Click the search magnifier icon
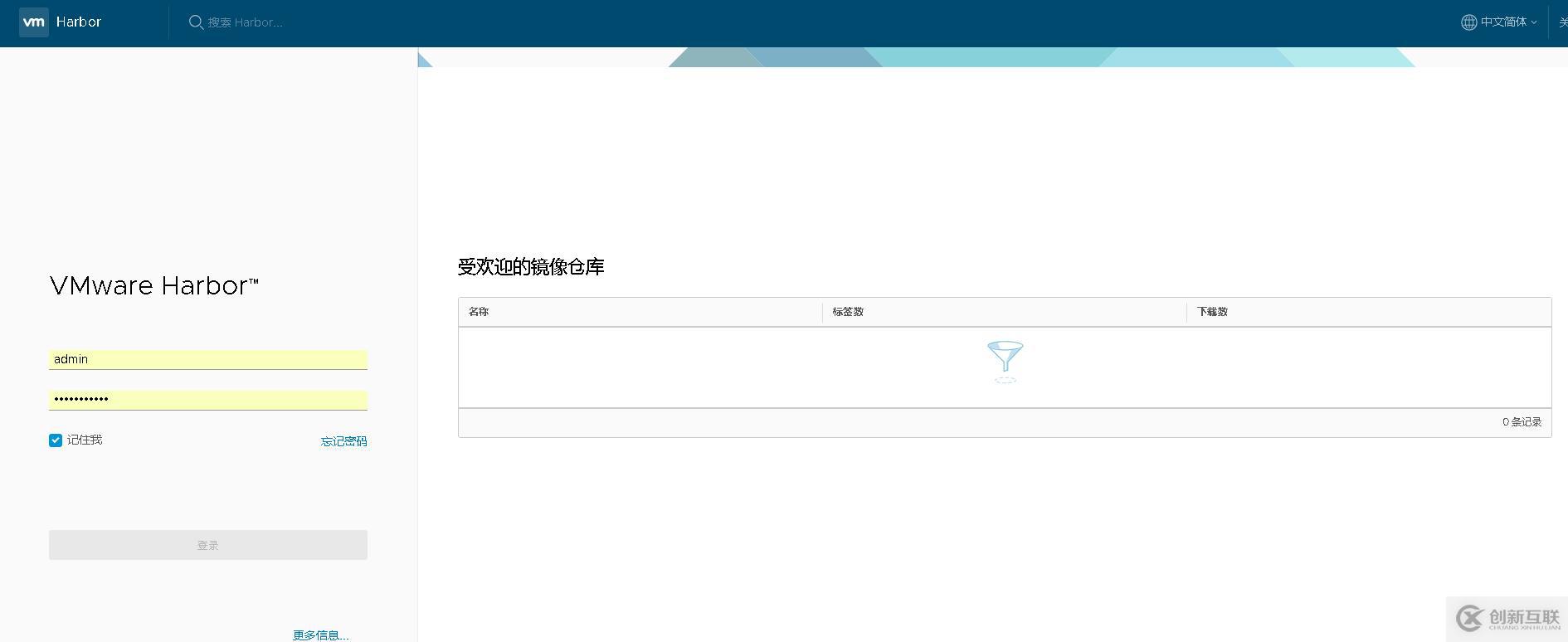The image size is (1568, 642). [196, 22]
